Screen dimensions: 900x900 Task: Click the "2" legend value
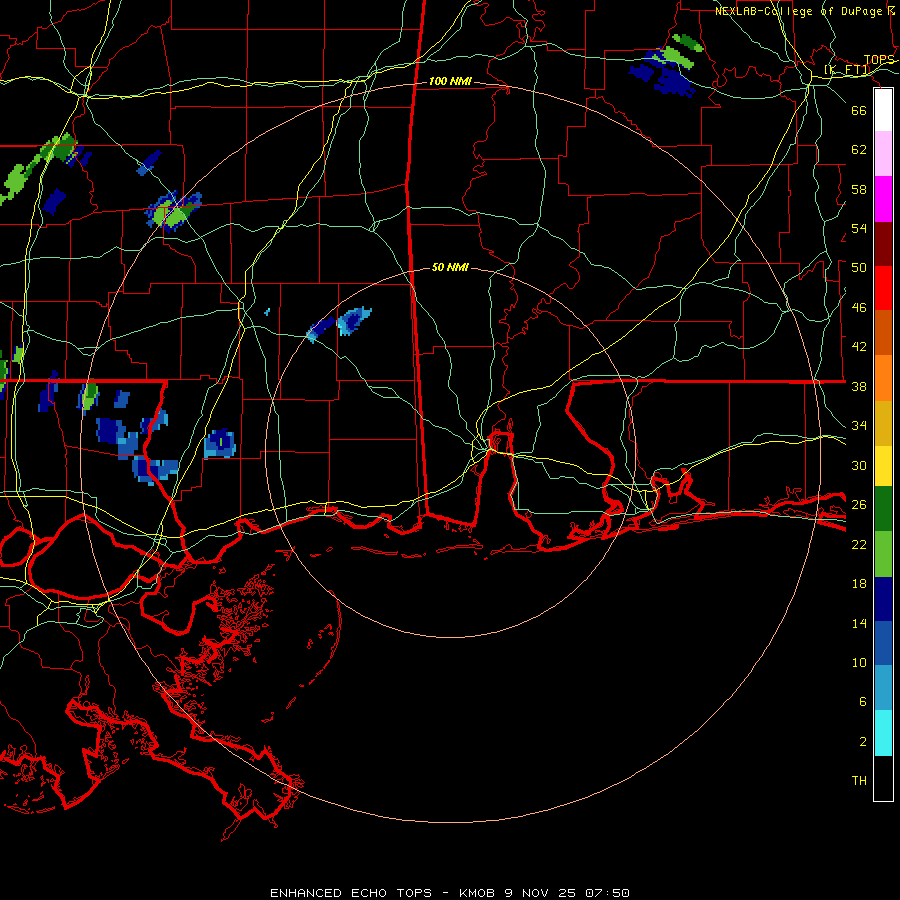(x=862, y=741)
